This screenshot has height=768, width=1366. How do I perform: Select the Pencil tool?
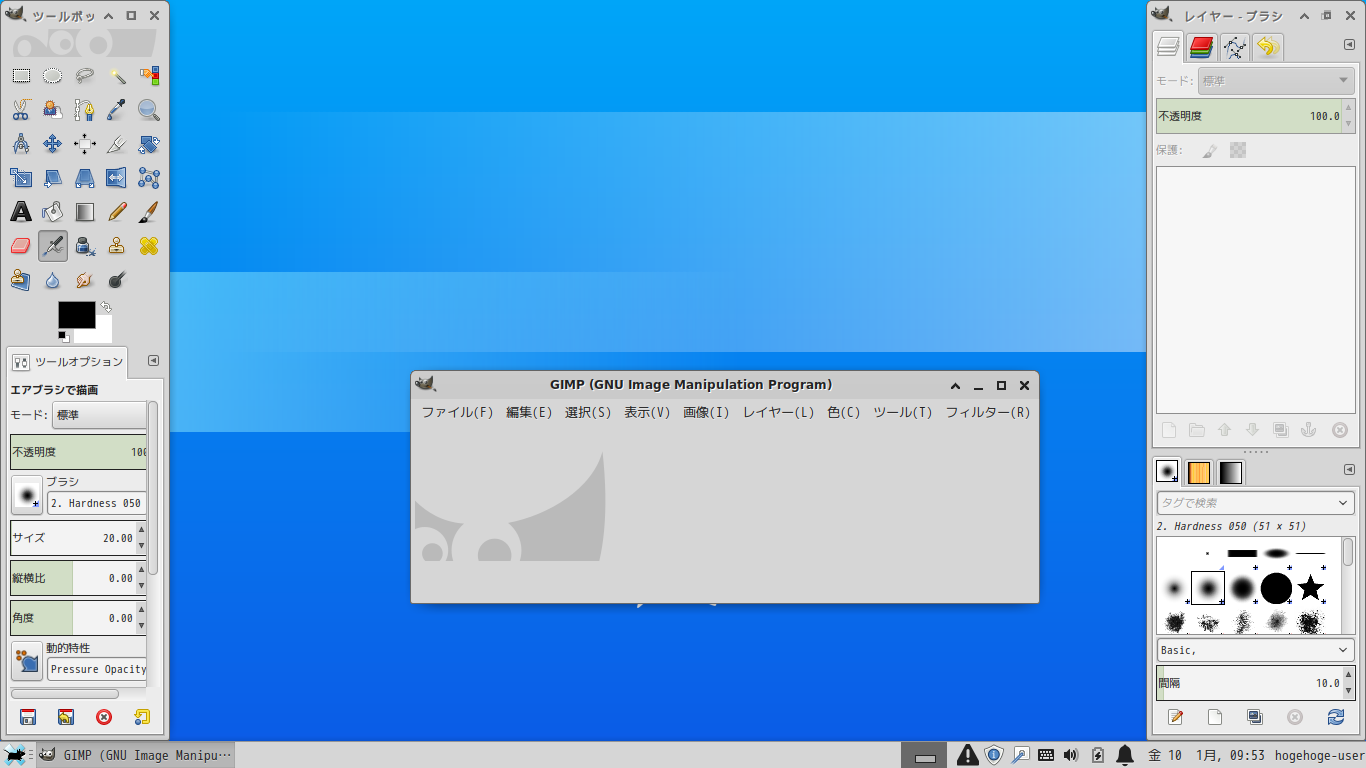coord(117,212)
